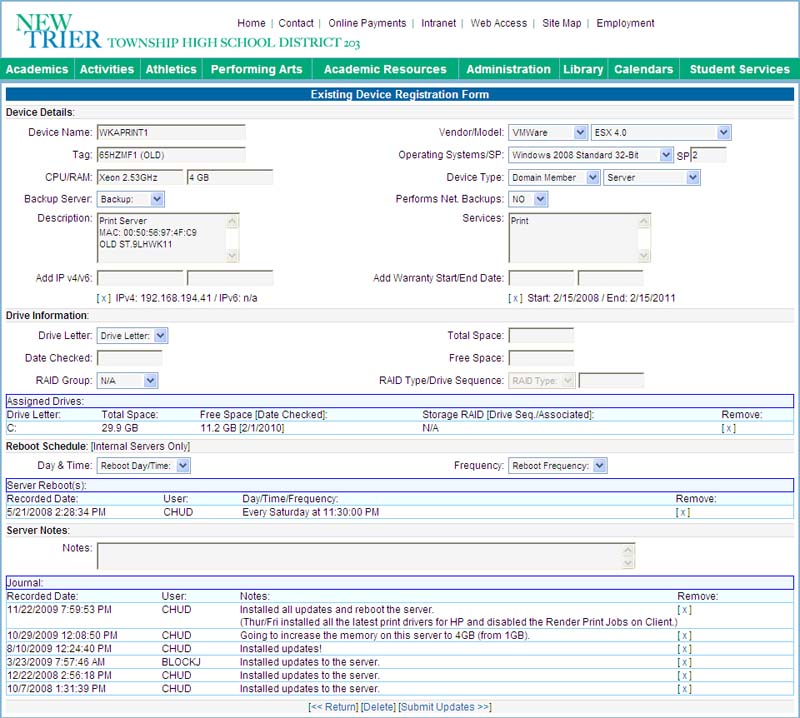Open the Vendor VMWare dropdown
Image resolution: width=800 pixels, height=718 pixels.
[x=548, y=132]
